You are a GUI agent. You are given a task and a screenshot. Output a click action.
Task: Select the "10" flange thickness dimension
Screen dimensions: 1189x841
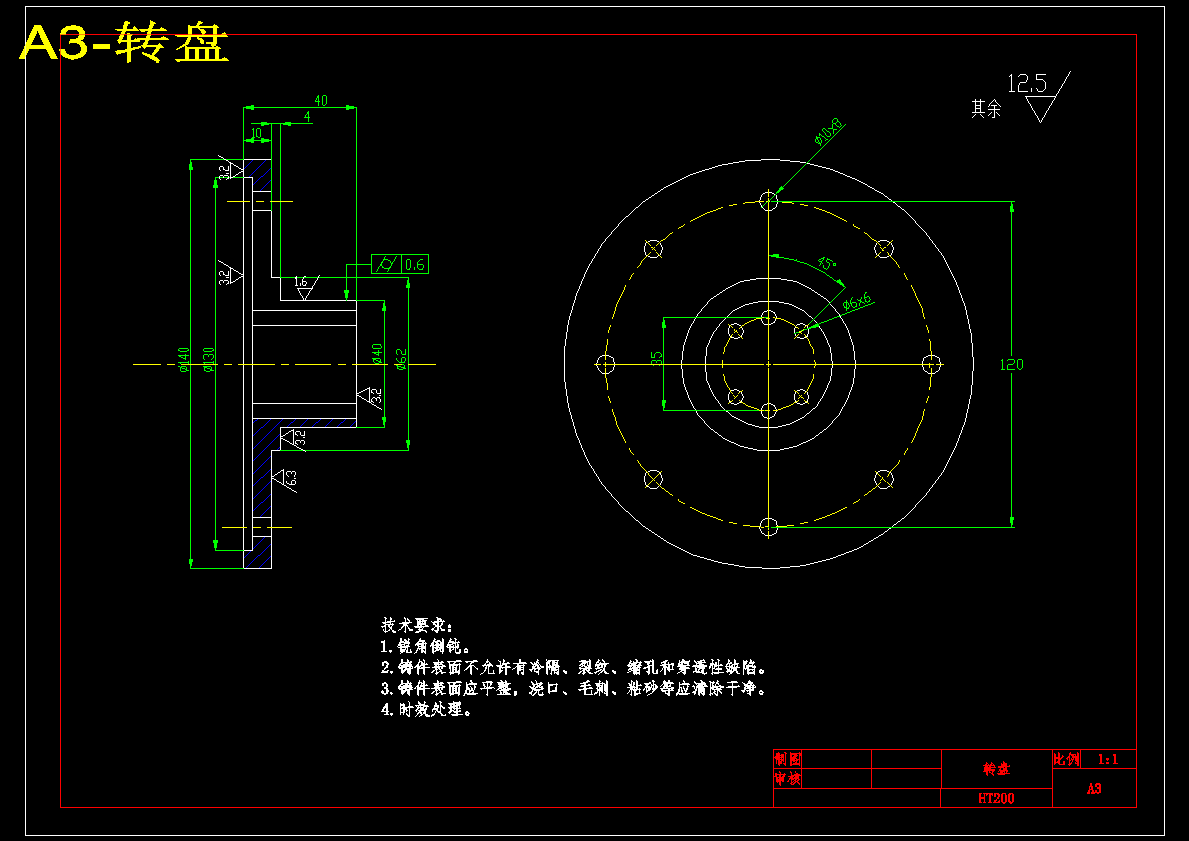(x=256, y=133)
